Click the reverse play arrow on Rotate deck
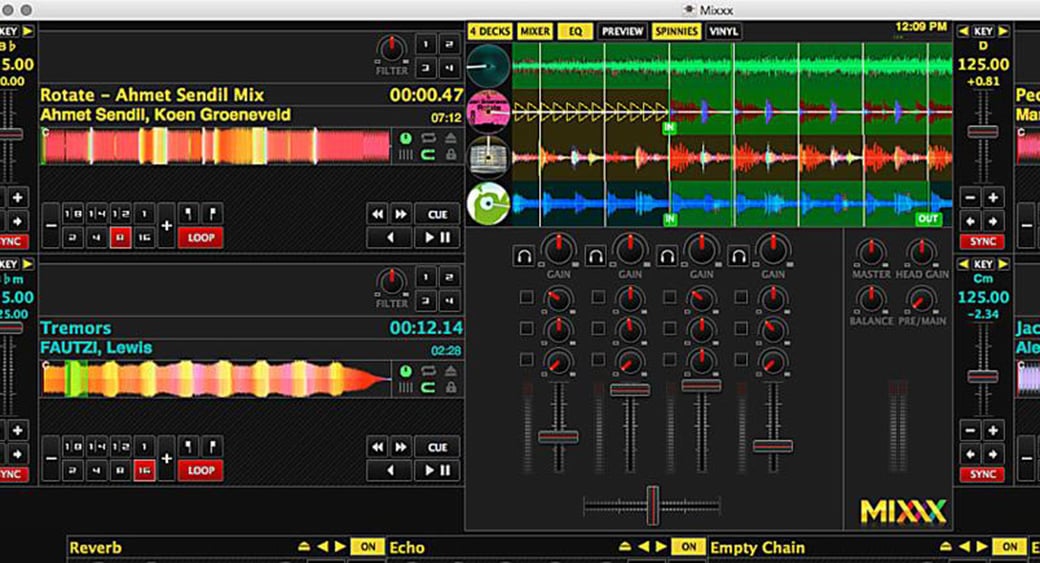Viewport: 1040px width, 563px height. coord(389,238)
